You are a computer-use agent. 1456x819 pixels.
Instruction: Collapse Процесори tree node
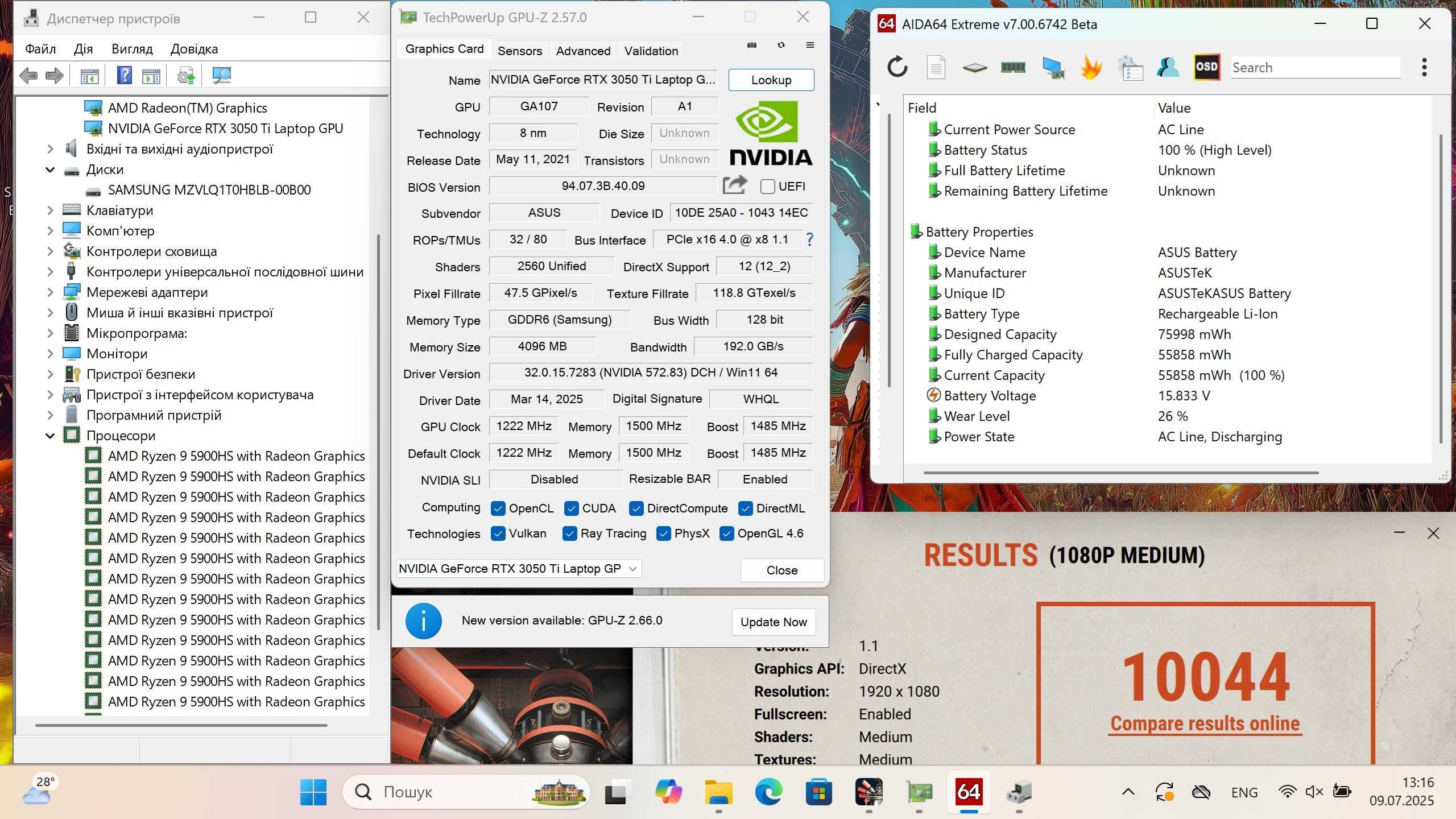tap(50, 436)
